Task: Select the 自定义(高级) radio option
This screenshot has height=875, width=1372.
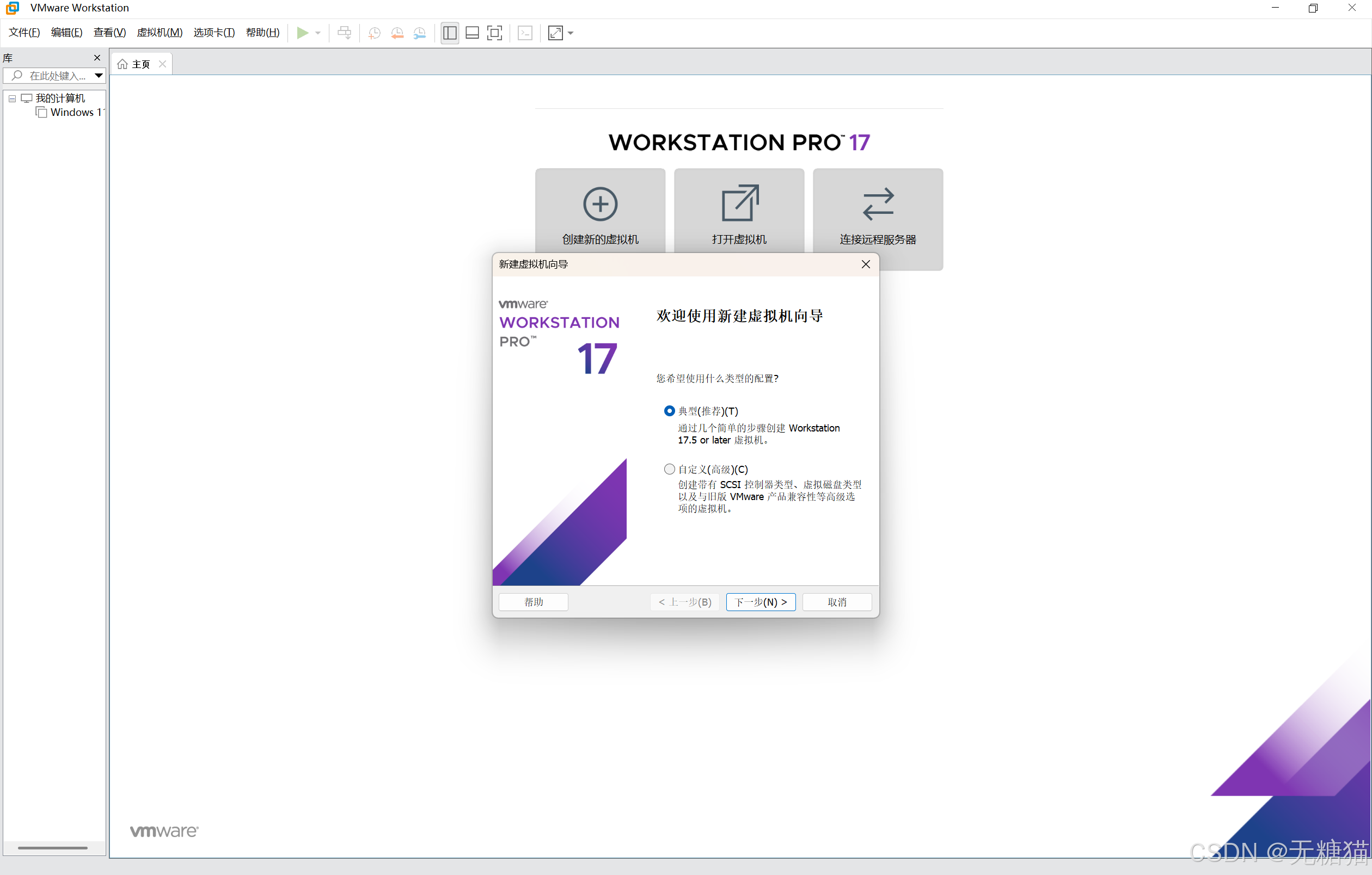Action: pyautogui.click(x=670, y=469)
